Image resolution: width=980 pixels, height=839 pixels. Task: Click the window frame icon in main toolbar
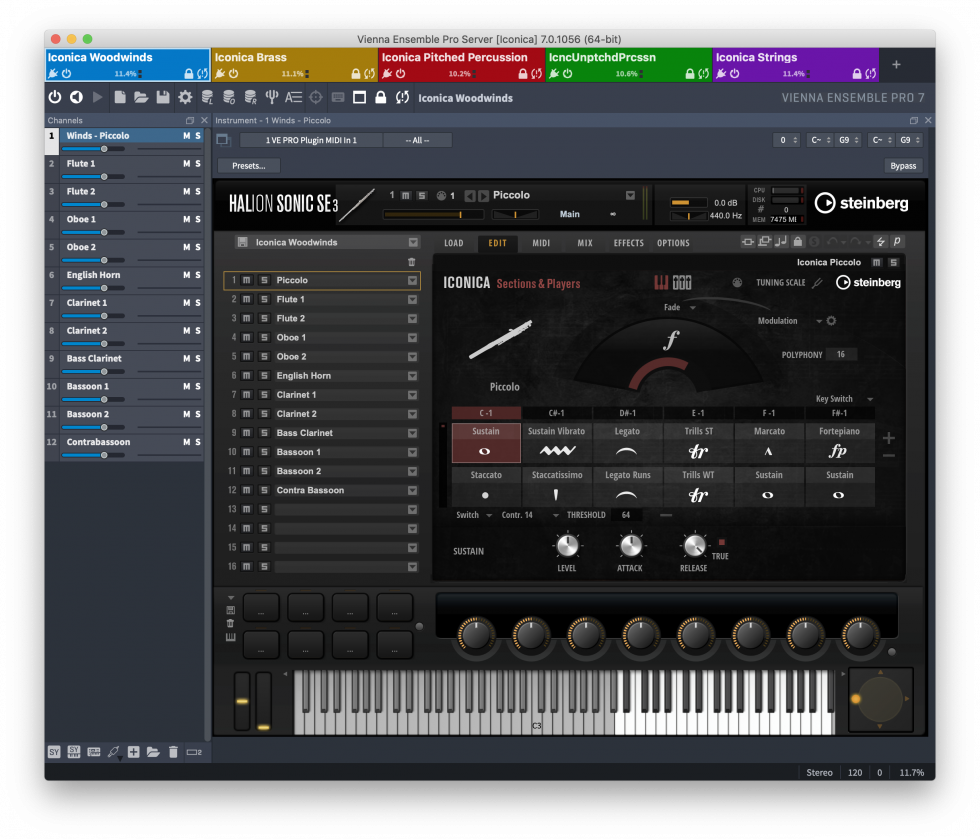(x=359, y=97)
